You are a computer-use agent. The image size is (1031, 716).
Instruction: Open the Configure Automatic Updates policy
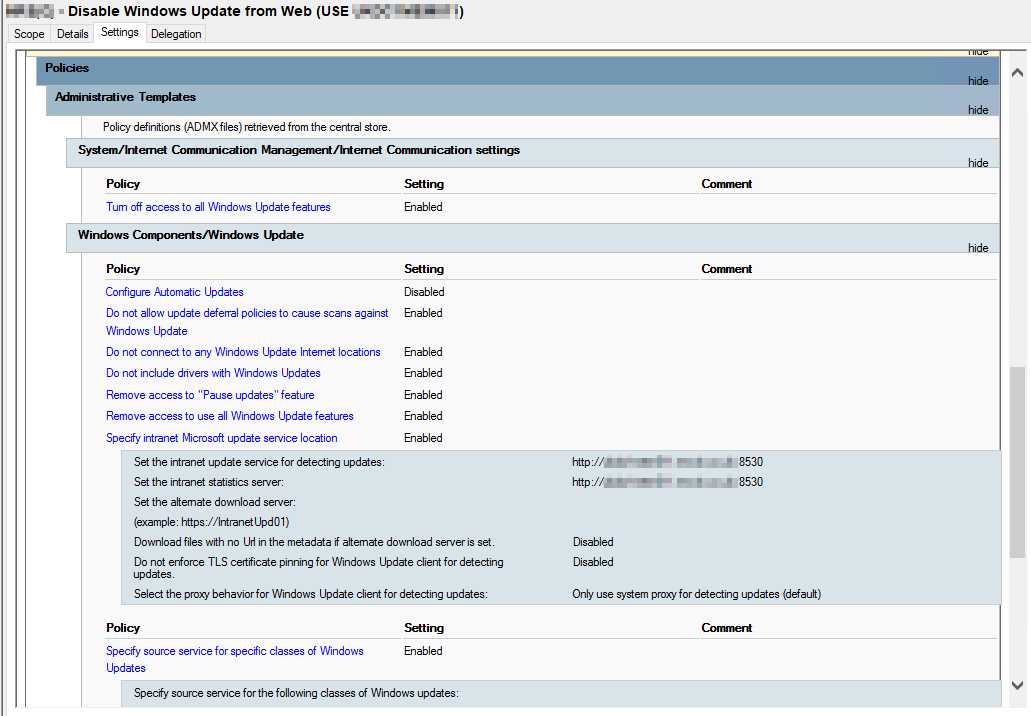pos(174,291)
